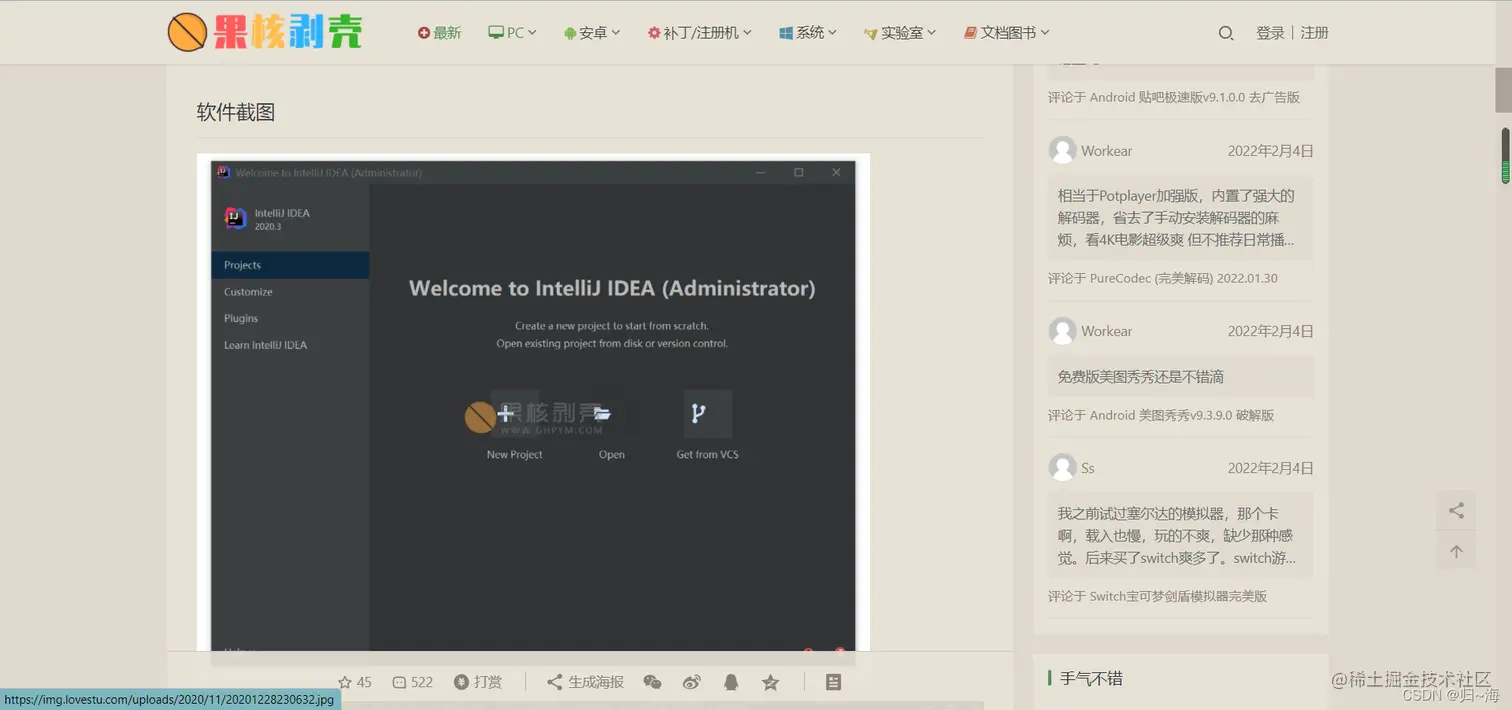Click the 手气不错 sidebar heading

pos(1091,678)
